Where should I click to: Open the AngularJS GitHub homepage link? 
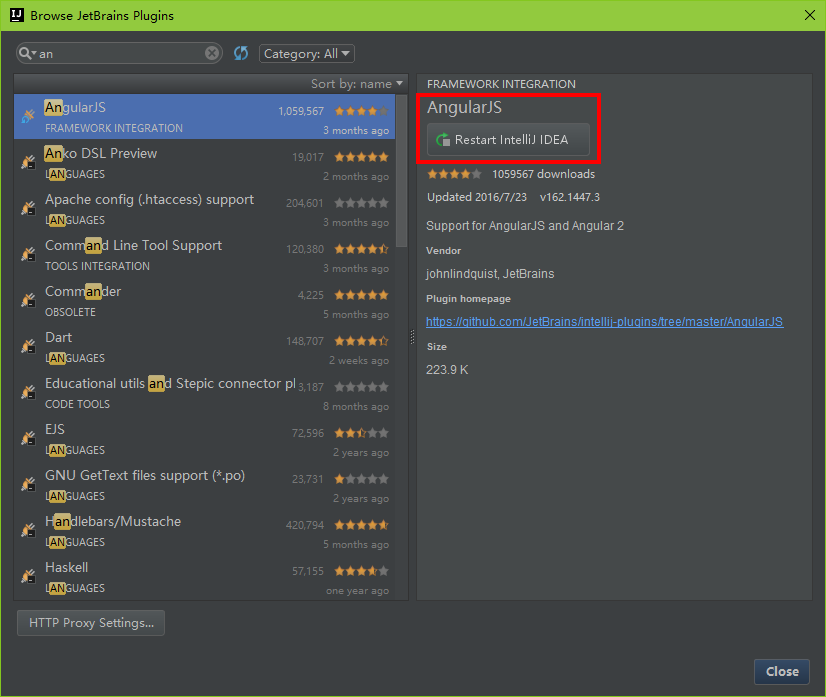point(604,321)
